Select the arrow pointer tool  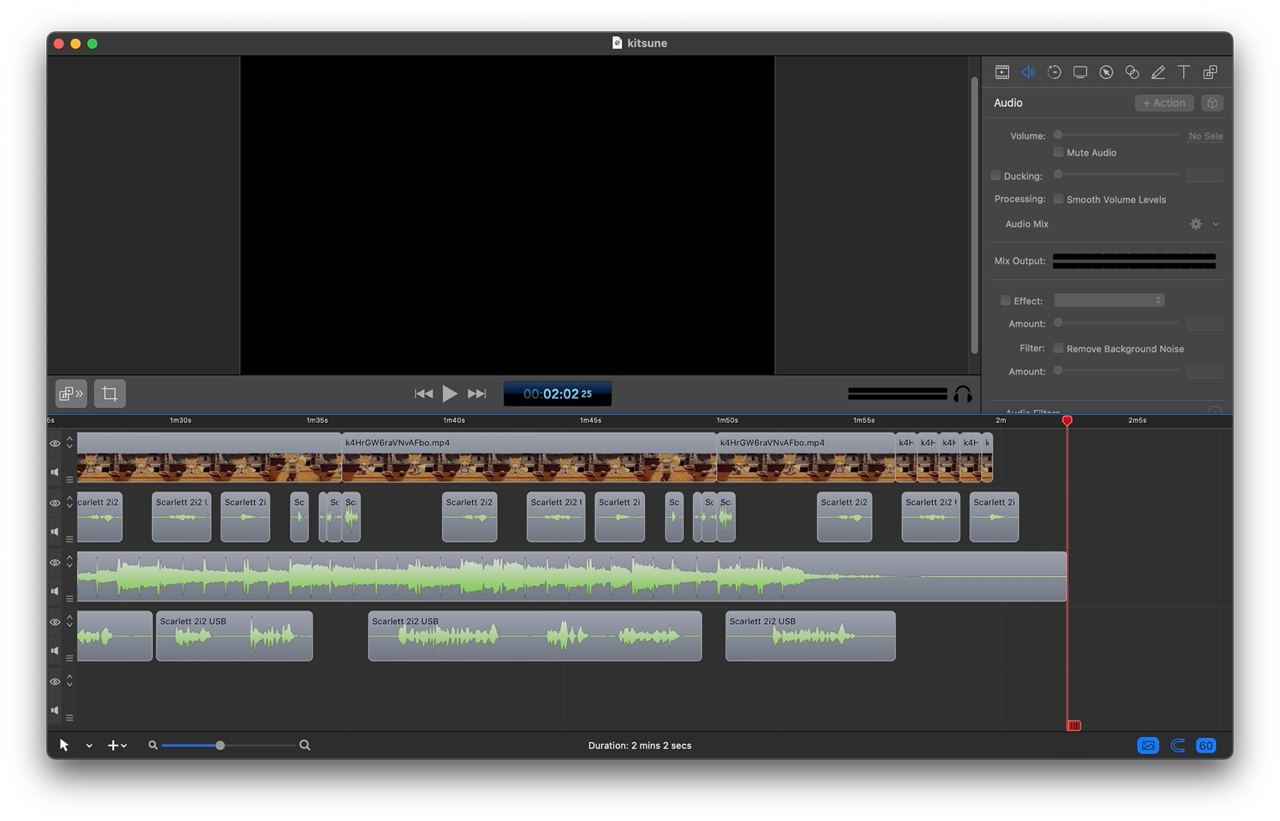(64, 745)
